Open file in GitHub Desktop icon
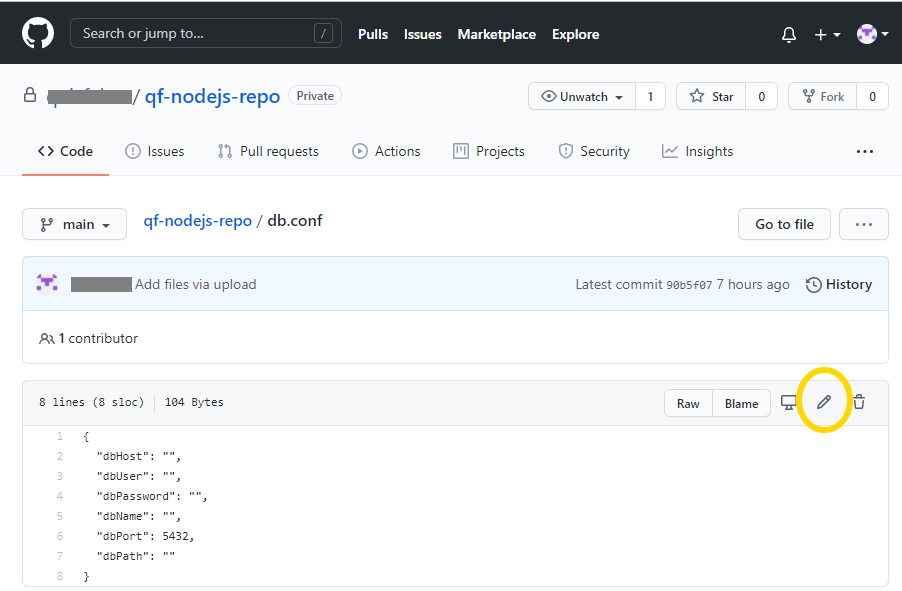This screenshot has width=902, height=591. 789,402
